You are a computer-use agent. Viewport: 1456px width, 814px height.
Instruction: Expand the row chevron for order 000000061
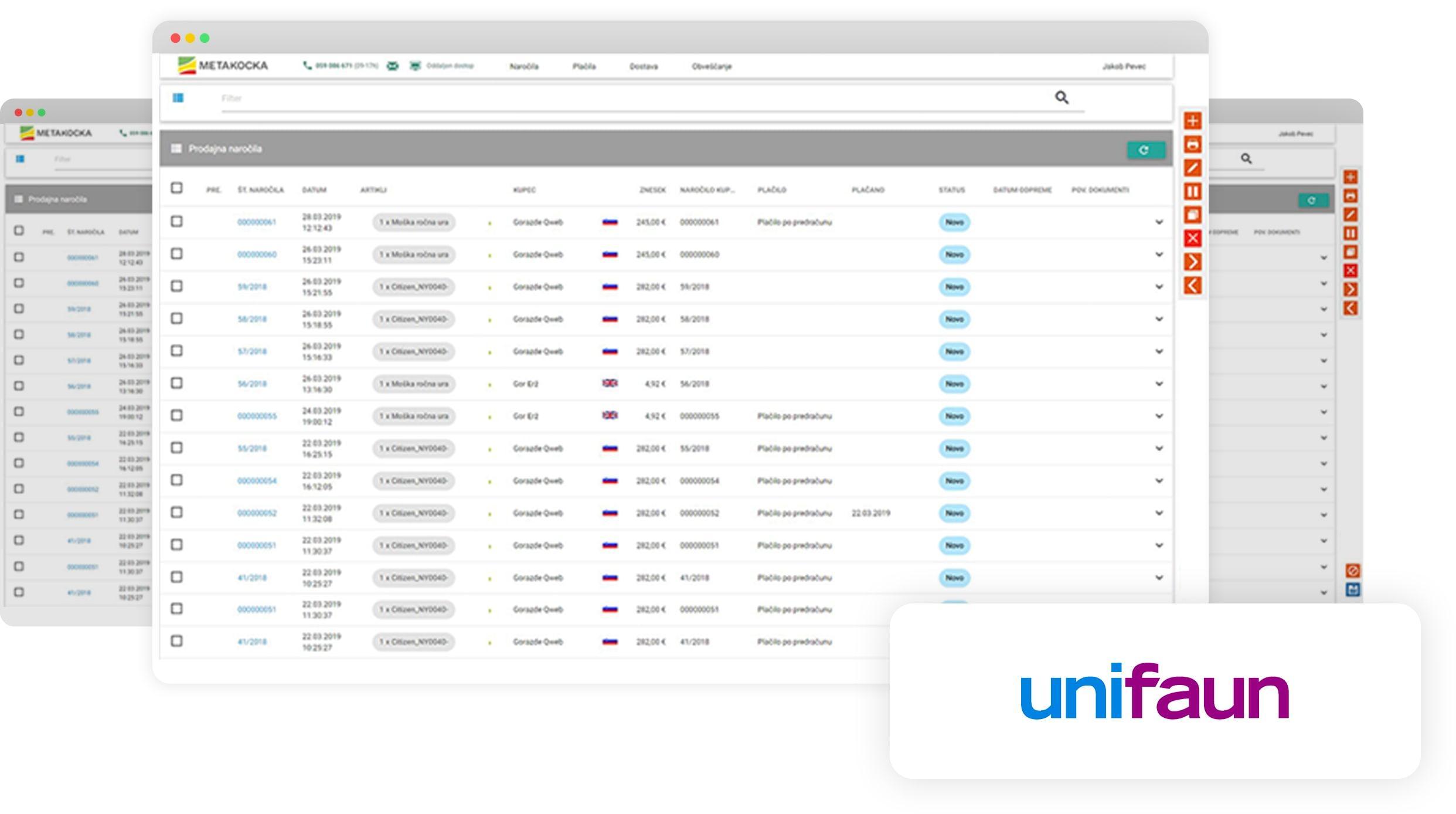[1159, 222]
